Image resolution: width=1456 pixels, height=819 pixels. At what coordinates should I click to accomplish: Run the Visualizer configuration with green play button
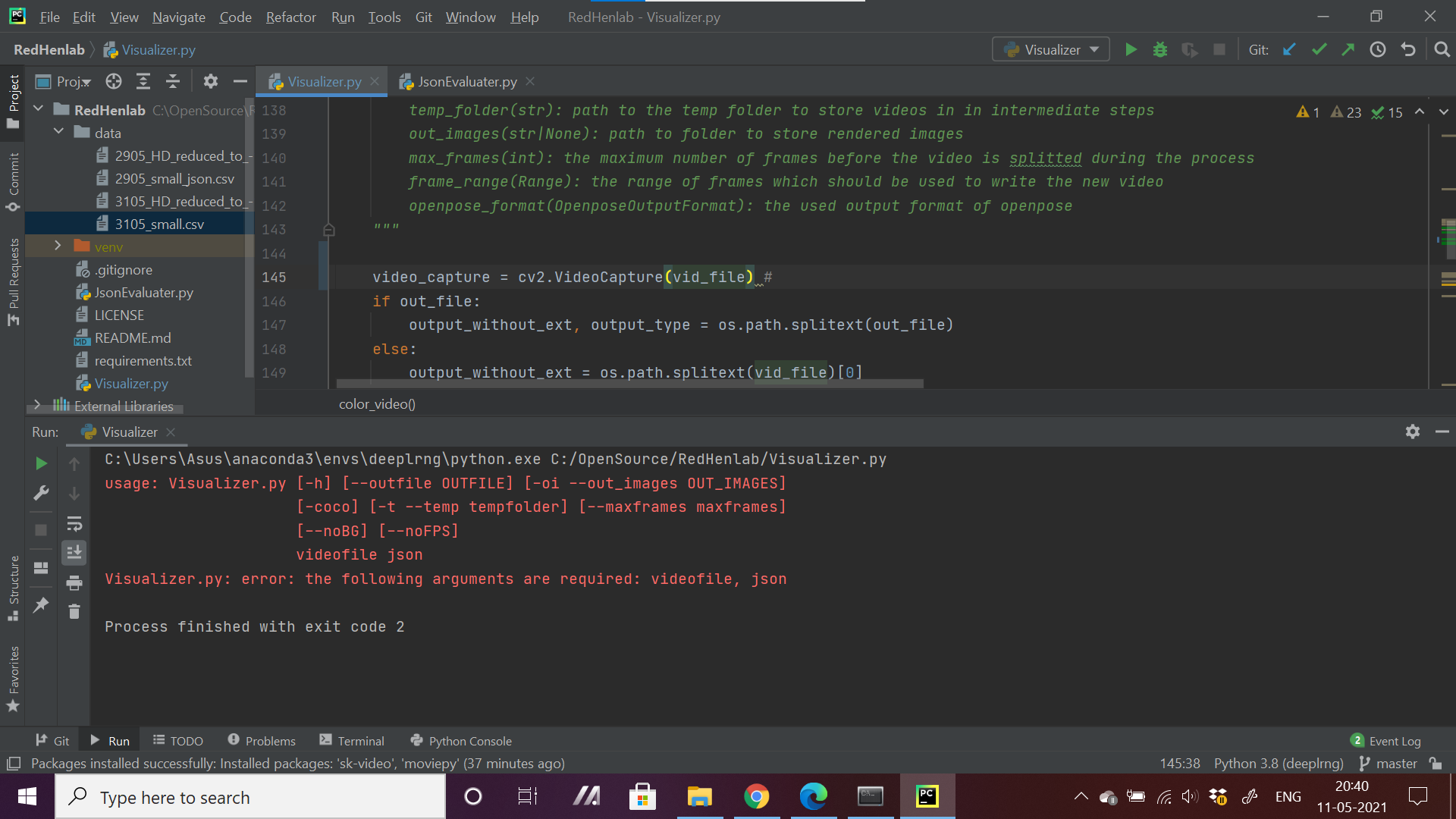click(x=1131, y=50)
